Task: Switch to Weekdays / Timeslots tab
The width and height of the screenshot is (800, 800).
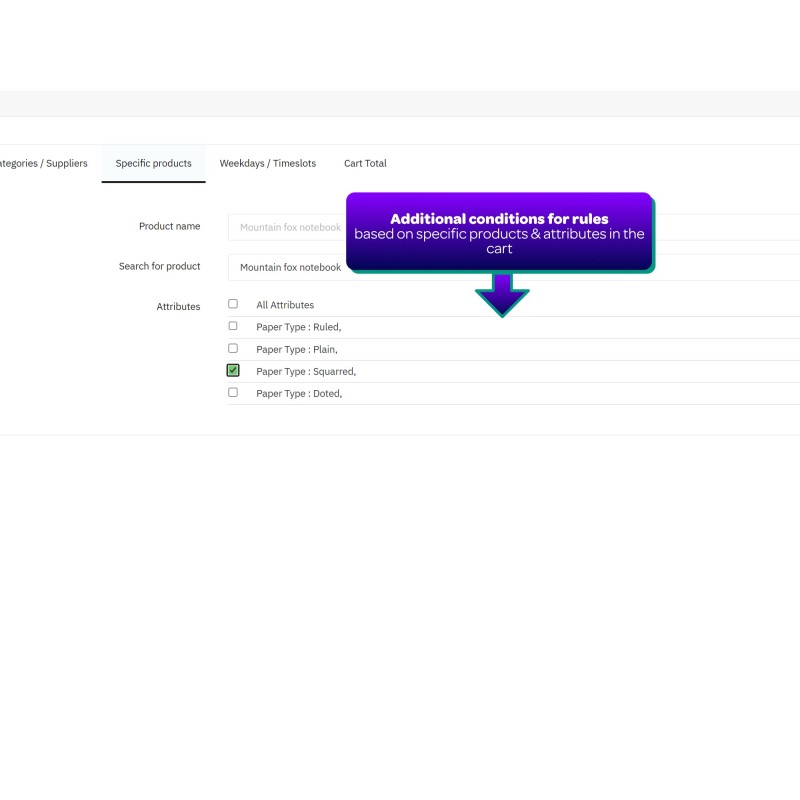Action: pyautogui.click(x=268, y=163)
